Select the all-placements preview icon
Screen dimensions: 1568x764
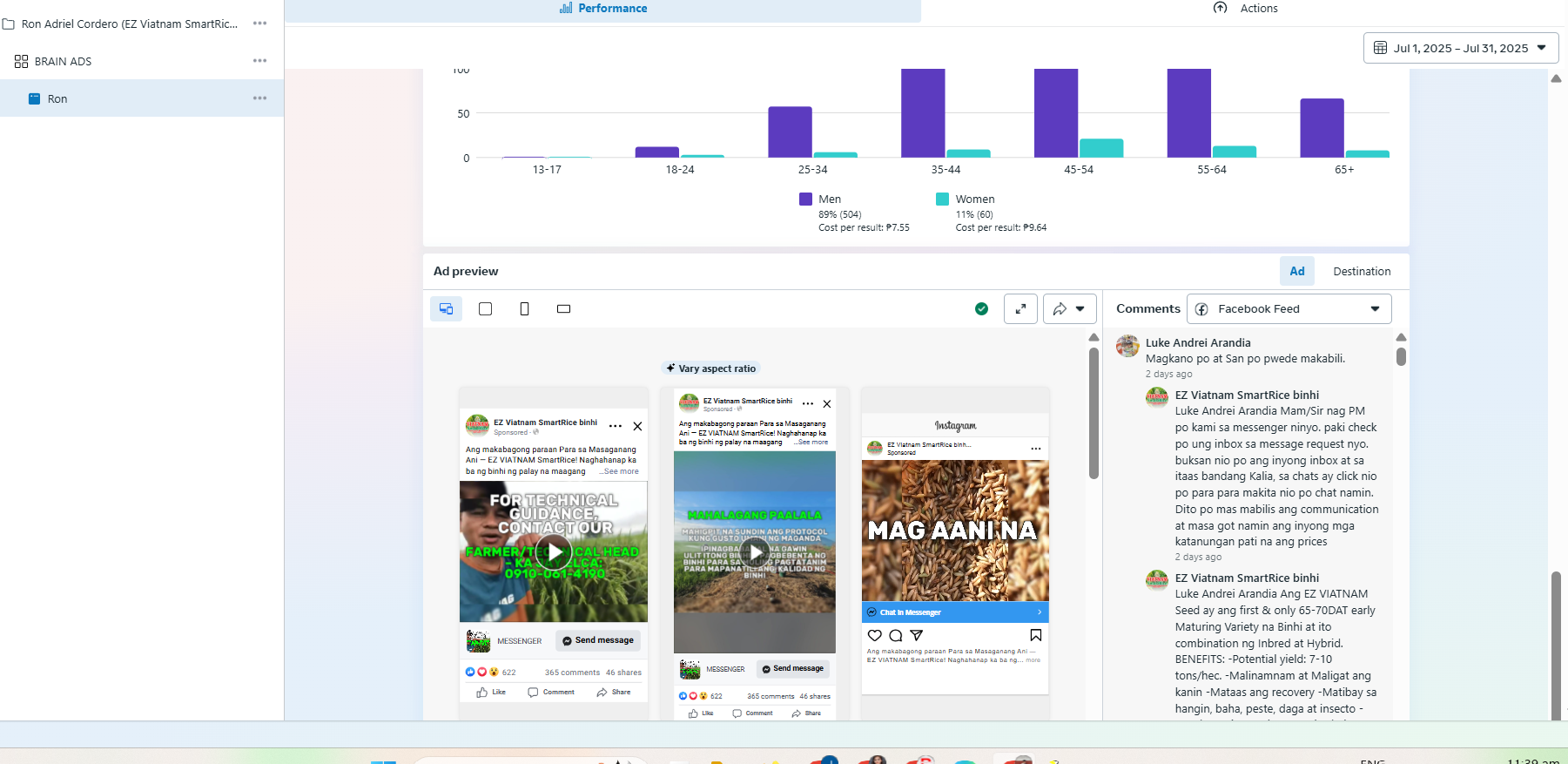pyautogui.click(x=446, y=309)
